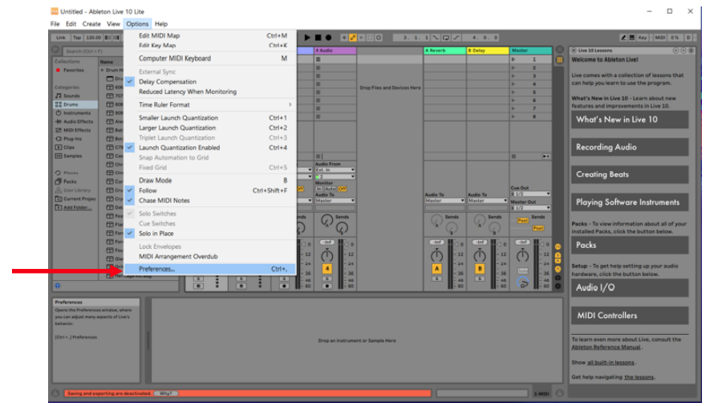Click Add Folder in browser Places

[x=74, y=208]
